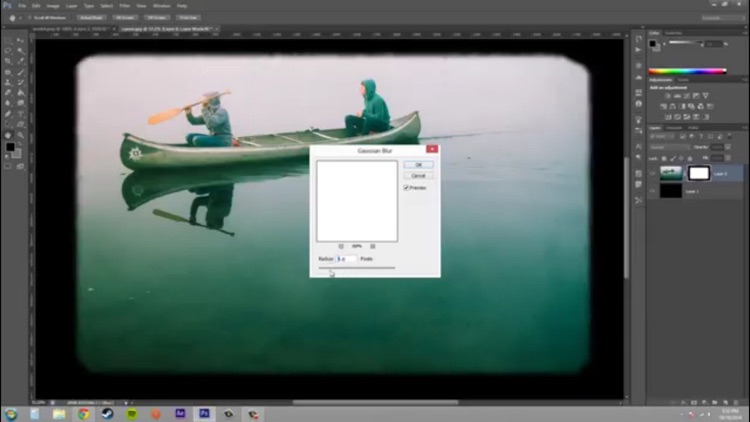
Task: Swap foreground and background colors
Action: (x=20, y=144)
